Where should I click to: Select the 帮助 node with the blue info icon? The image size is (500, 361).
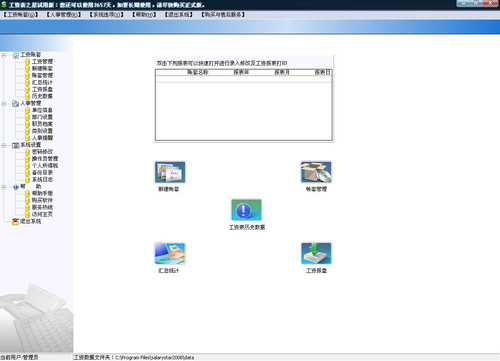click(x=30, y=187)
